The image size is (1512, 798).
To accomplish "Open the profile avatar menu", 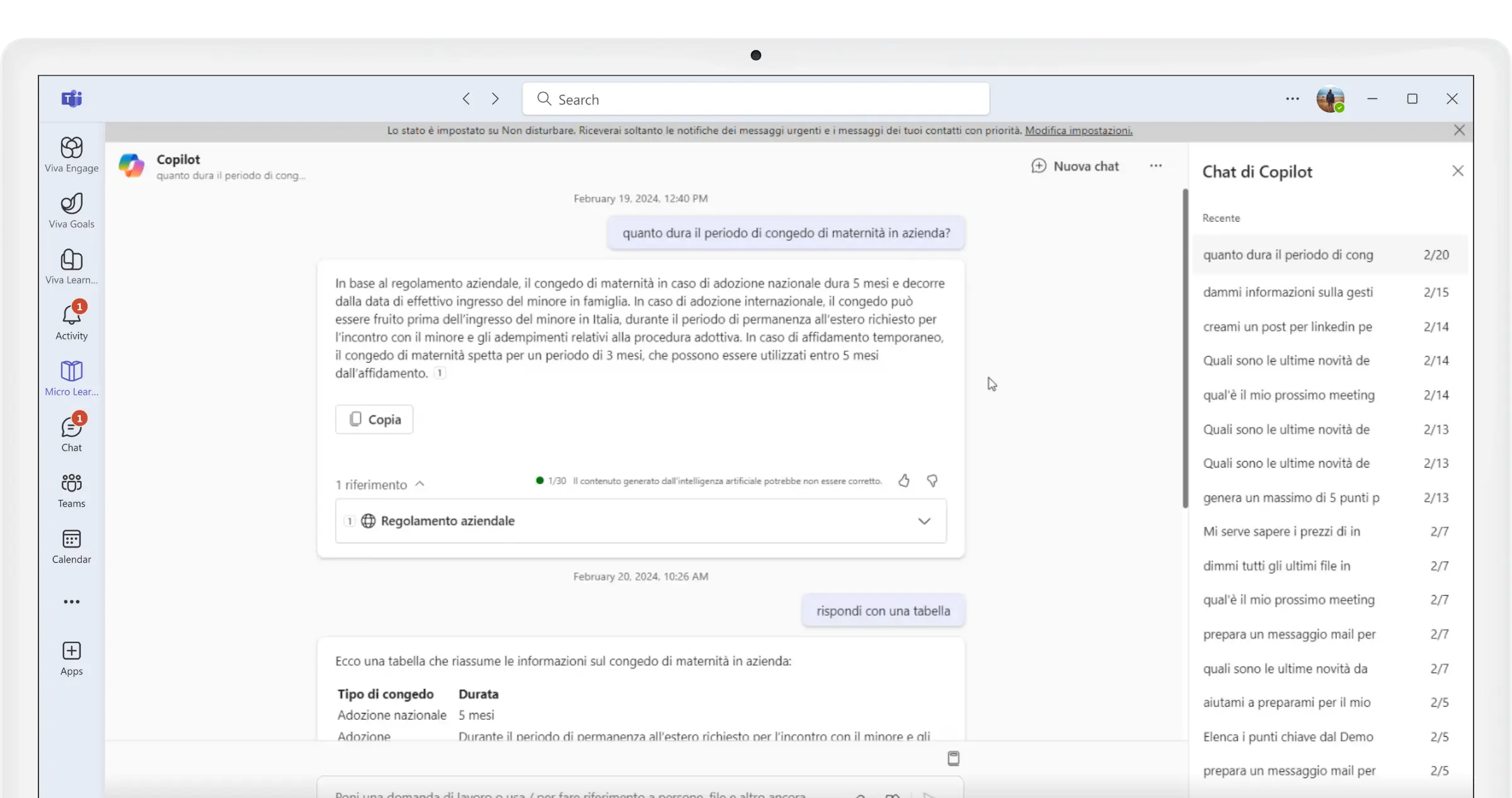I will [x=1331, y=99].
